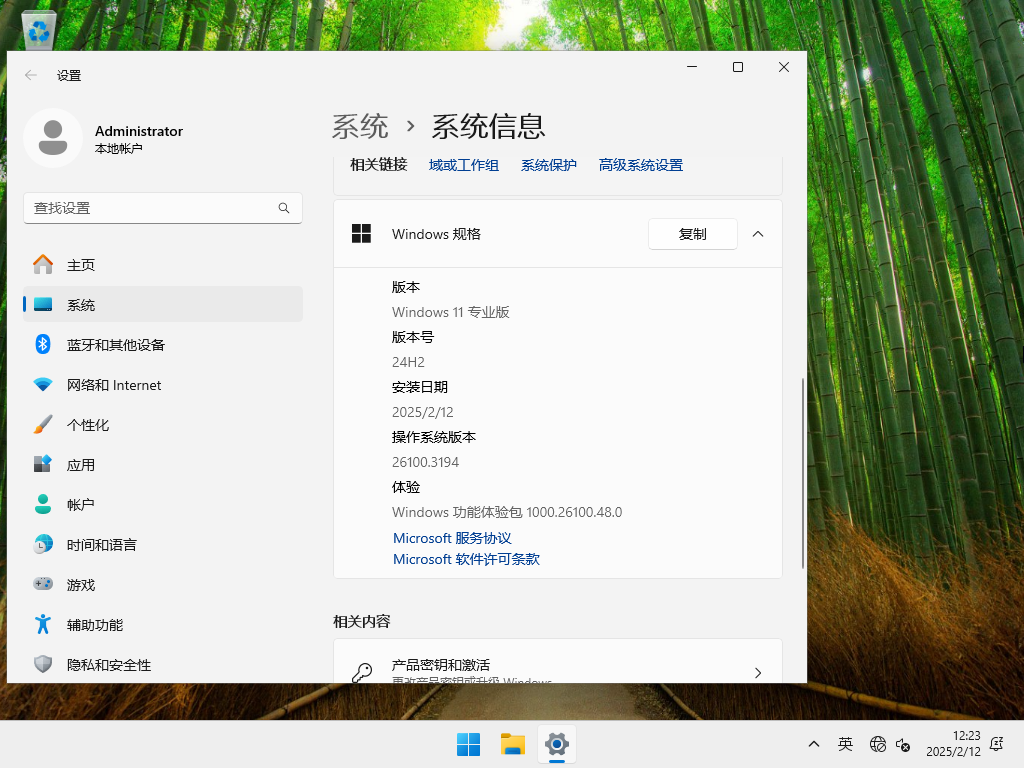Open the 主页 (Home) section in sidebar
The width and height of the screenshot is (1024, 768).
[80, 264]
